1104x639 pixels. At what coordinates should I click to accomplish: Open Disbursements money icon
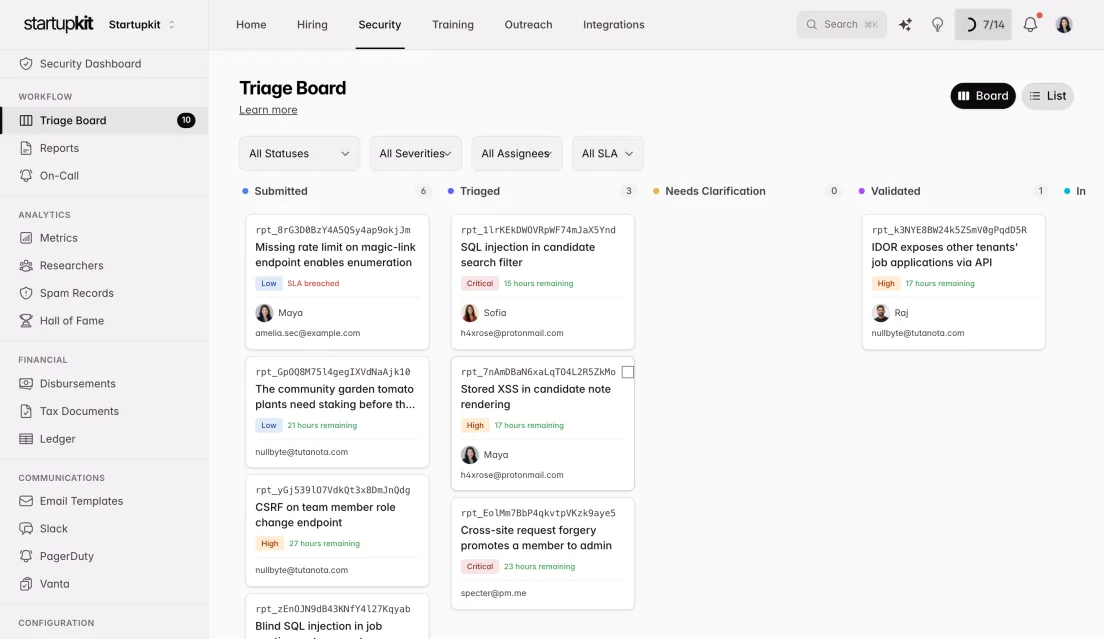coord(26,384)
